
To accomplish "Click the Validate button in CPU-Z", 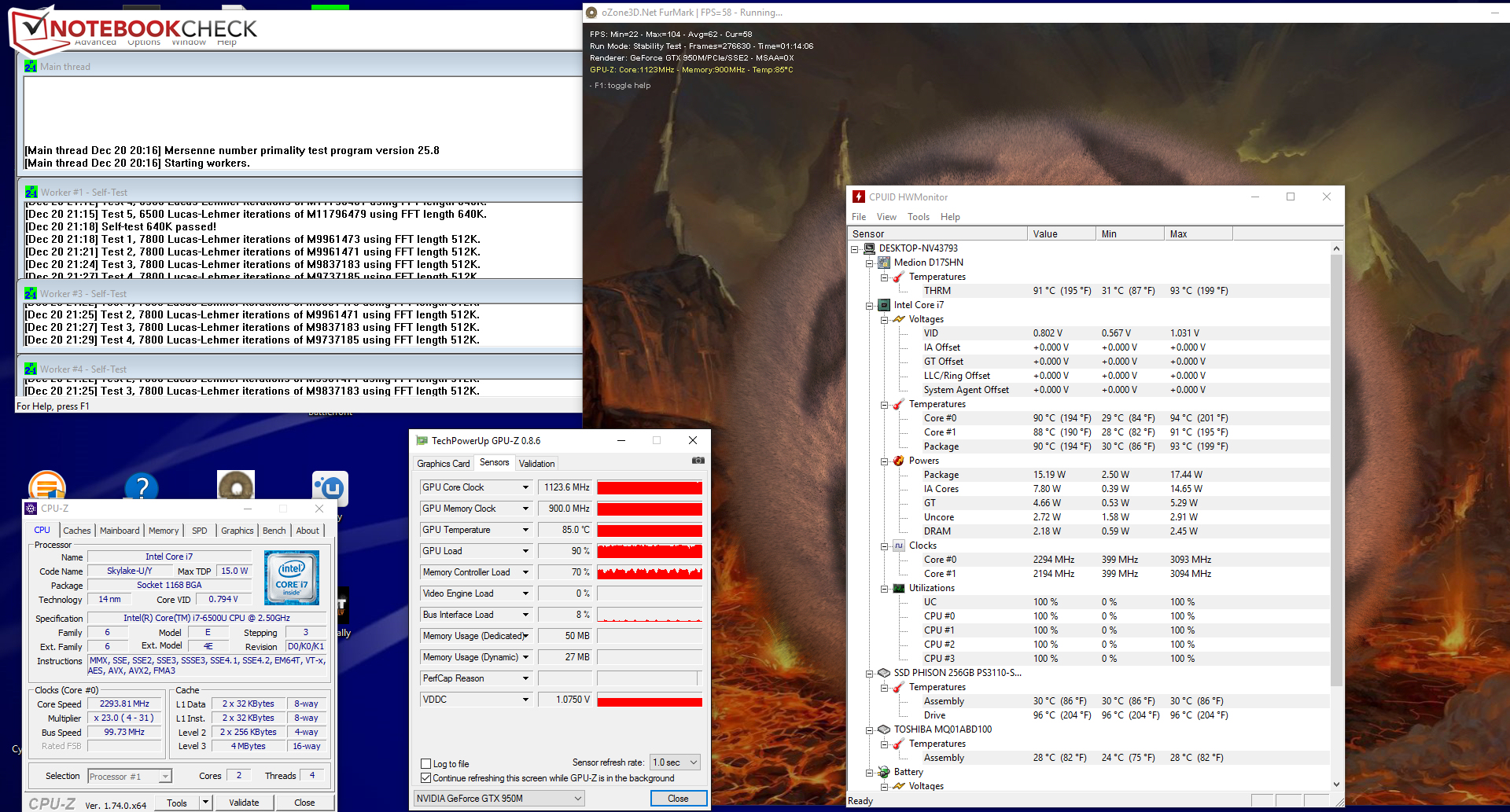I will point(244,803).
